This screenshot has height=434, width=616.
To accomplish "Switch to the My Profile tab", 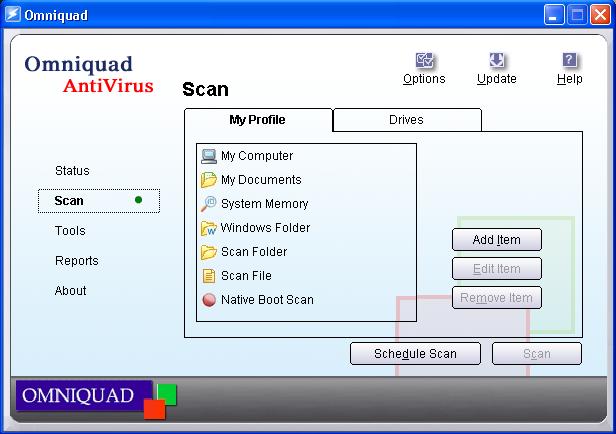I will click(x=258, y=120).
